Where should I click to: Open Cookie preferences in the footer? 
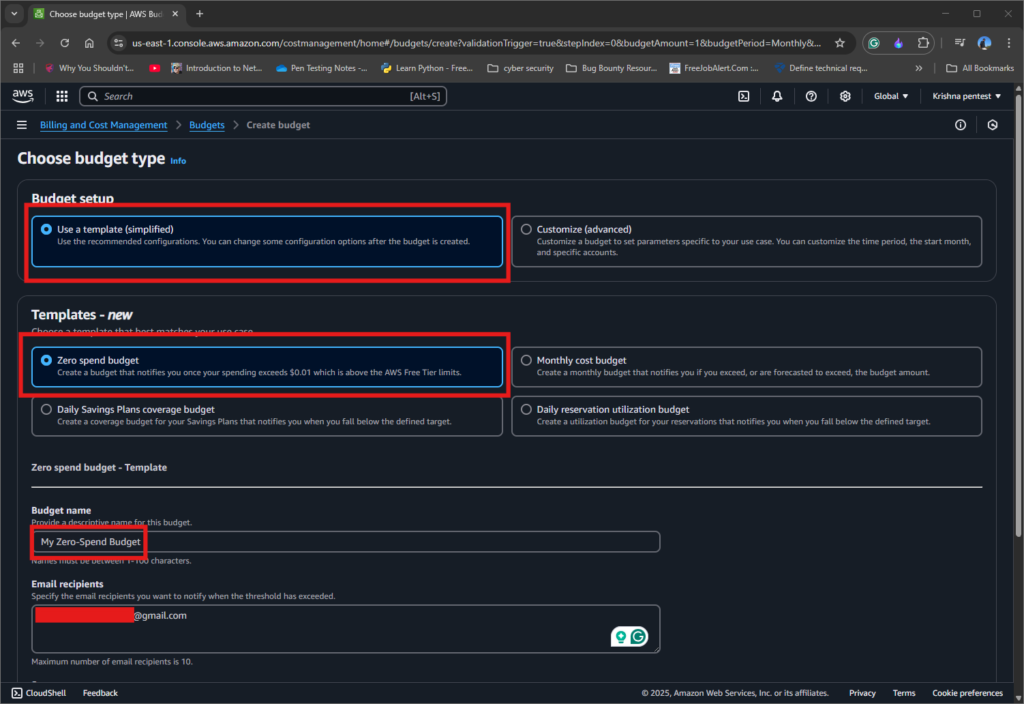967,693
